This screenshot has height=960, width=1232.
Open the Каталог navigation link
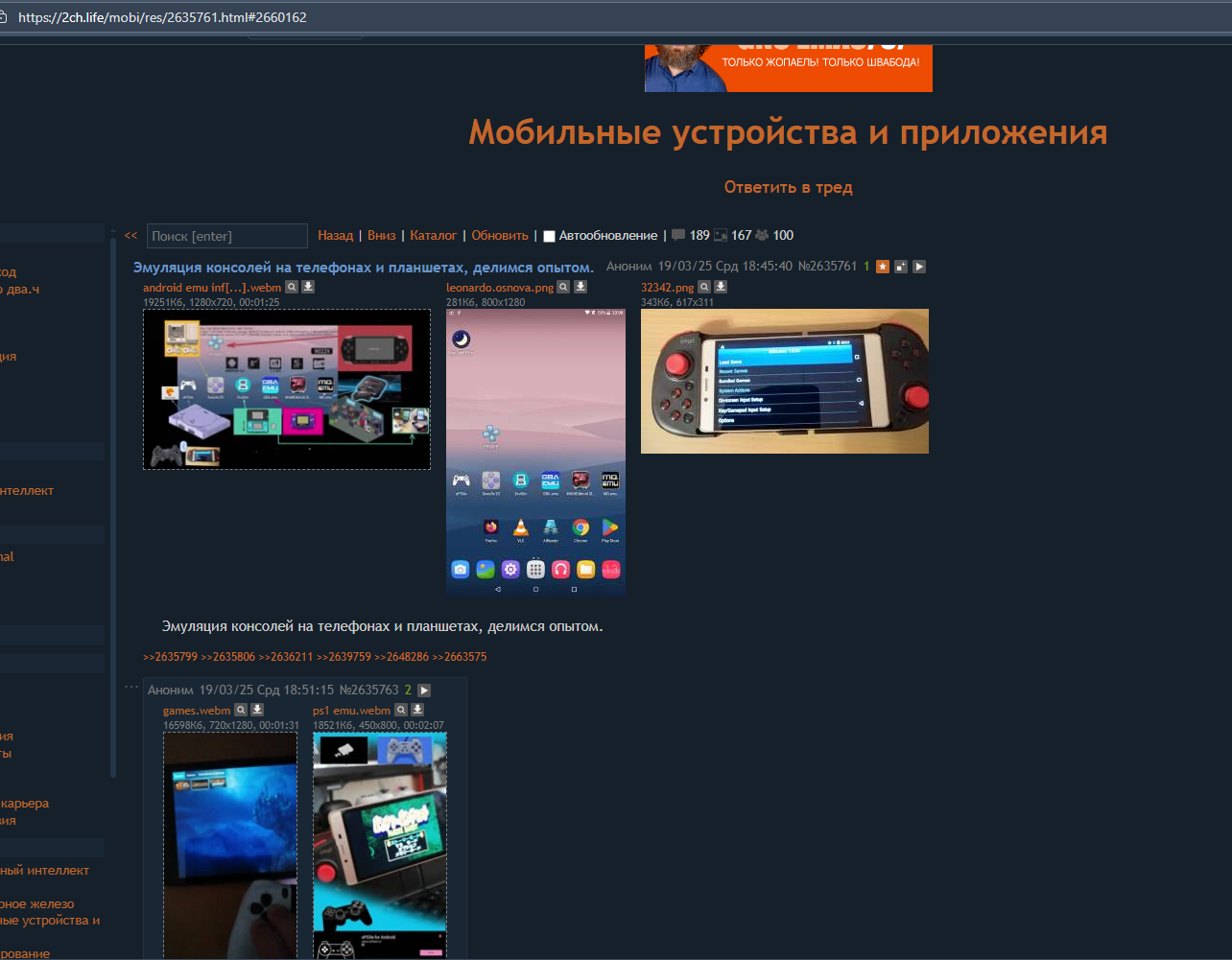point(434,236)
